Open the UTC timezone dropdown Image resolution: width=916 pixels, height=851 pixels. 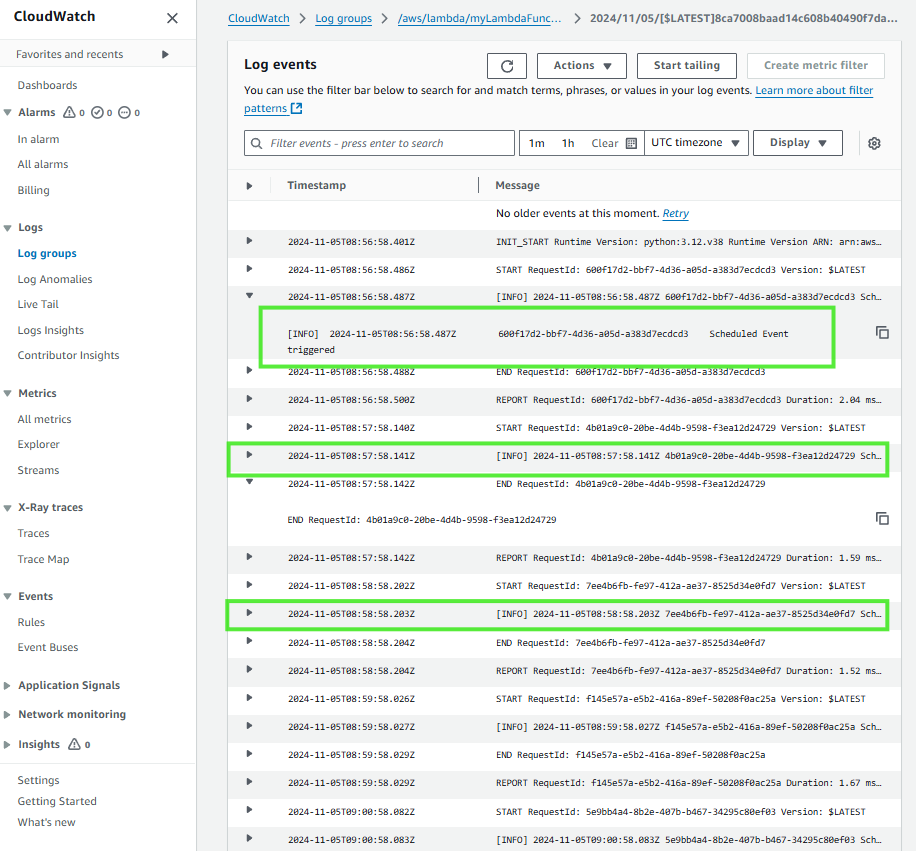[x=695, y=143]
